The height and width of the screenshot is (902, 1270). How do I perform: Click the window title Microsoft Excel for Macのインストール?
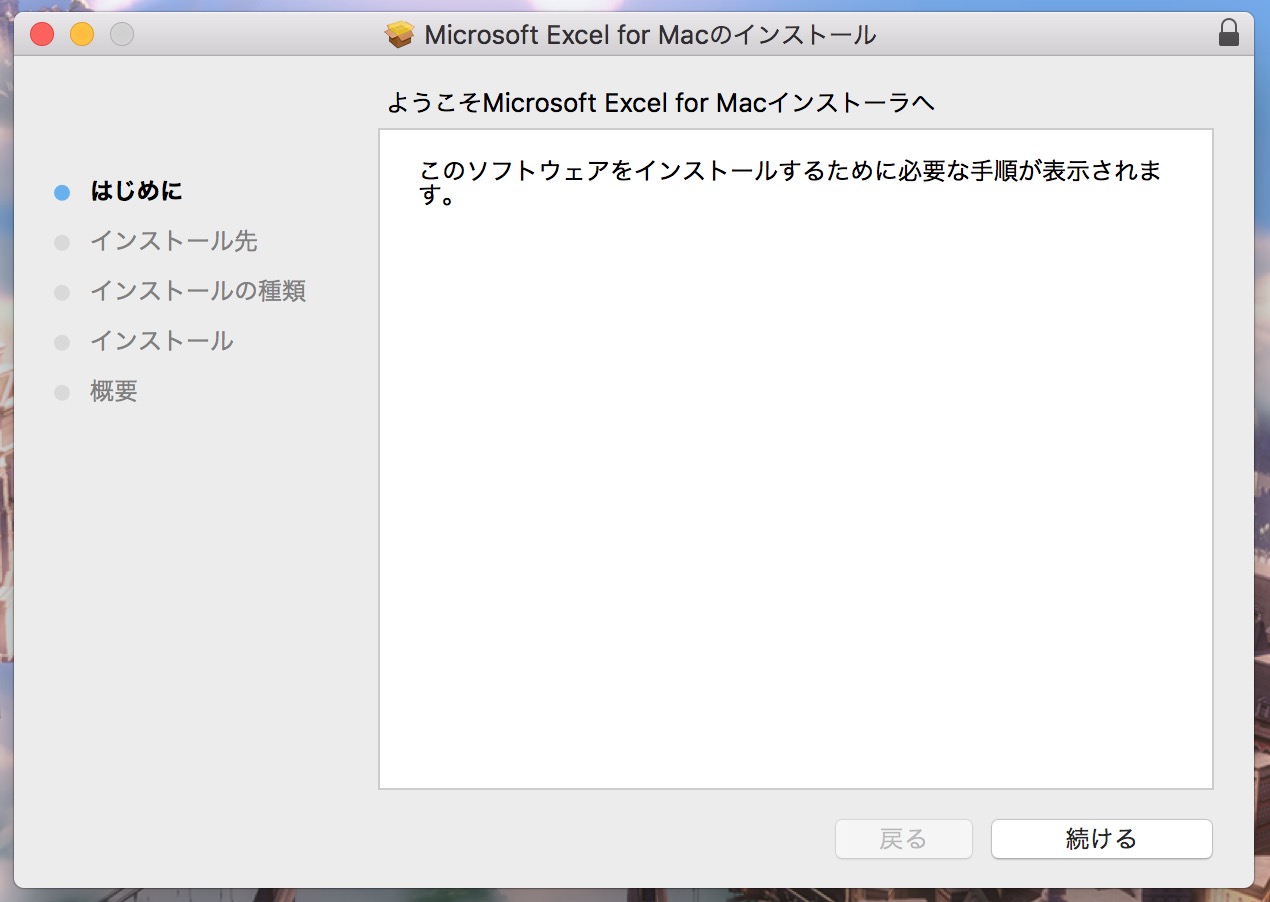pyautogui.click(x=650, y=35)
